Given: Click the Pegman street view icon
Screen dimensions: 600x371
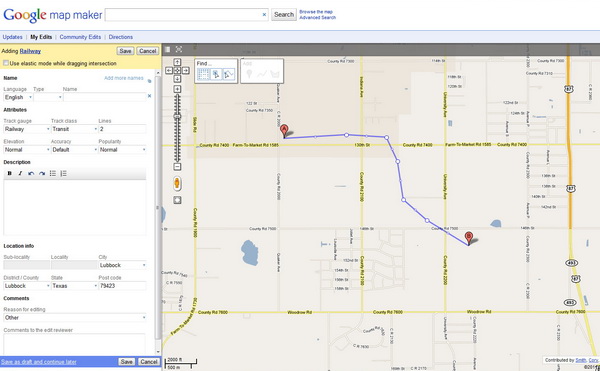Looking at the screenshot, I should [x=177, y=184].
